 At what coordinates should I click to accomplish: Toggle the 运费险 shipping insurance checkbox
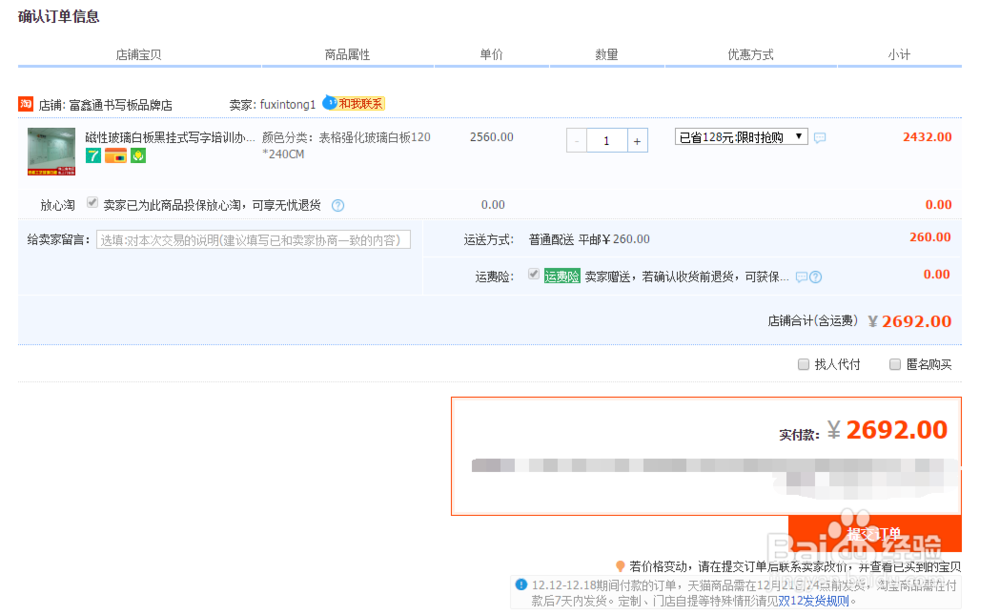pyautogui.click(x=533, y=276)
